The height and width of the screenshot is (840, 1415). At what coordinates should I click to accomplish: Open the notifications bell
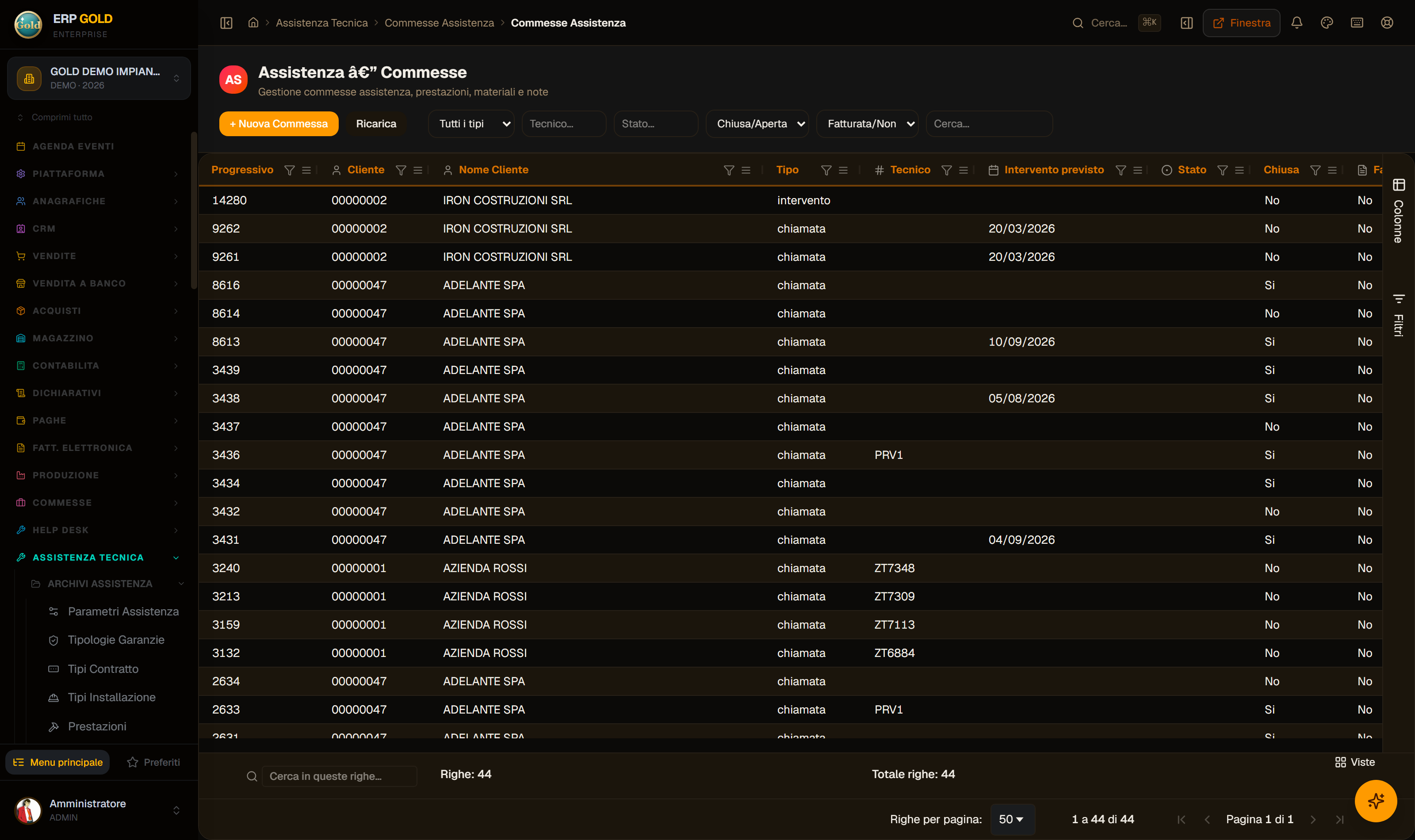(x=1296, y=23)
